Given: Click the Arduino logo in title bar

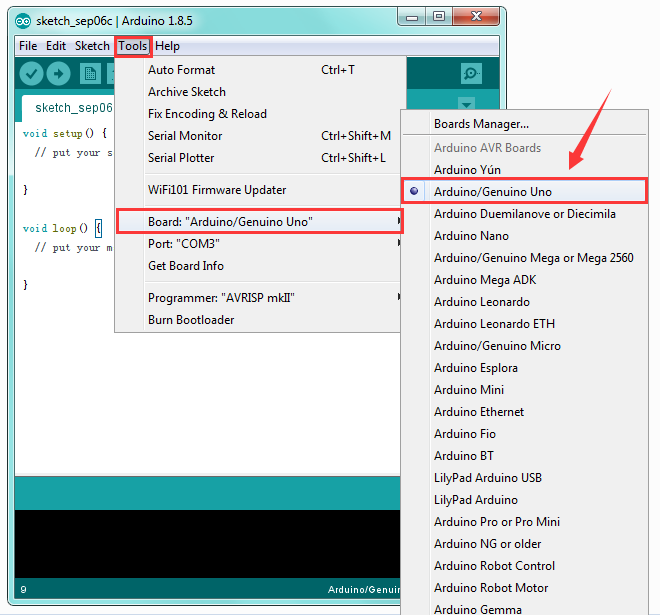Looking at the screenshot, I should tap(23, 21).
